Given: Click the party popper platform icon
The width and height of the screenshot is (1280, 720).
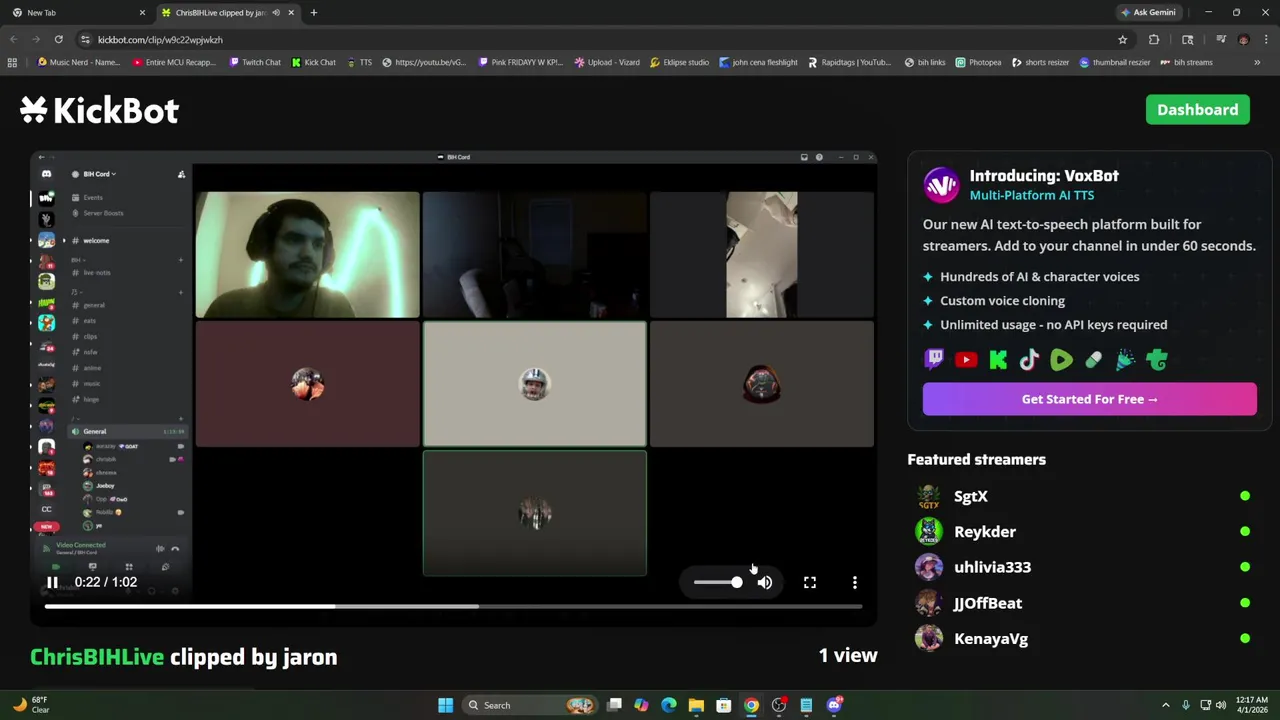Looking at the screenshot, I should click(1125, 360).
